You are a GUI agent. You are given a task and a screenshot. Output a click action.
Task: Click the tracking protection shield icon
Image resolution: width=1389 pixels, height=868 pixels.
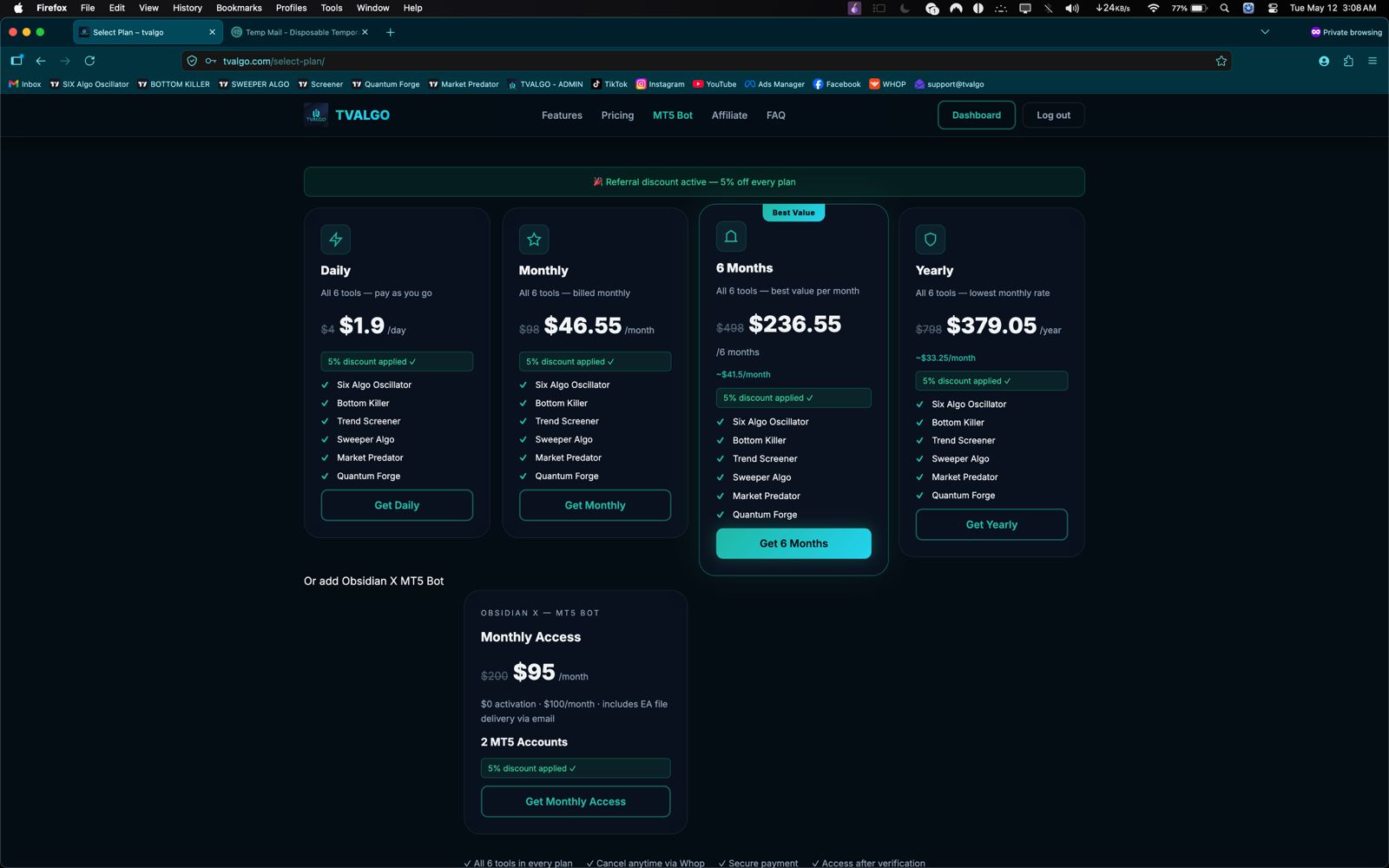pos(193,61)
